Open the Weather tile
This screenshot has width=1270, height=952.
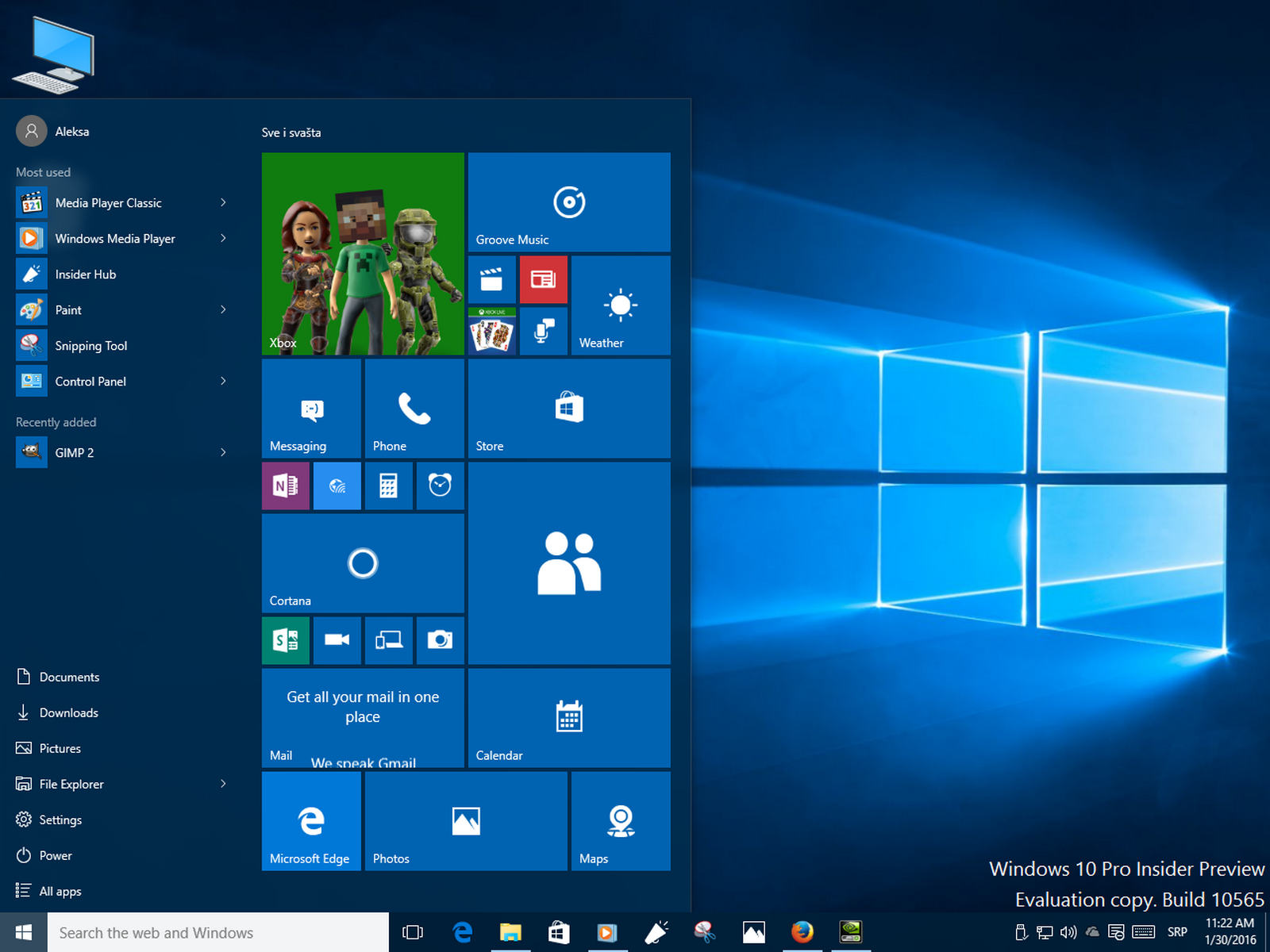click(620, 305)
